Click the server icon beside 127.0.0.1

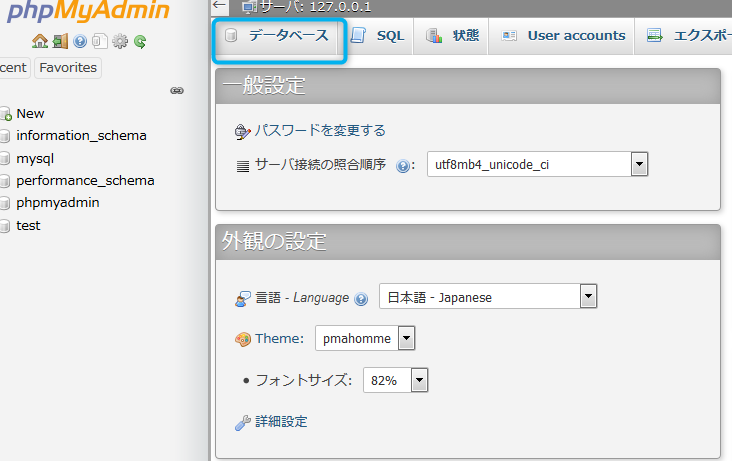250,7
